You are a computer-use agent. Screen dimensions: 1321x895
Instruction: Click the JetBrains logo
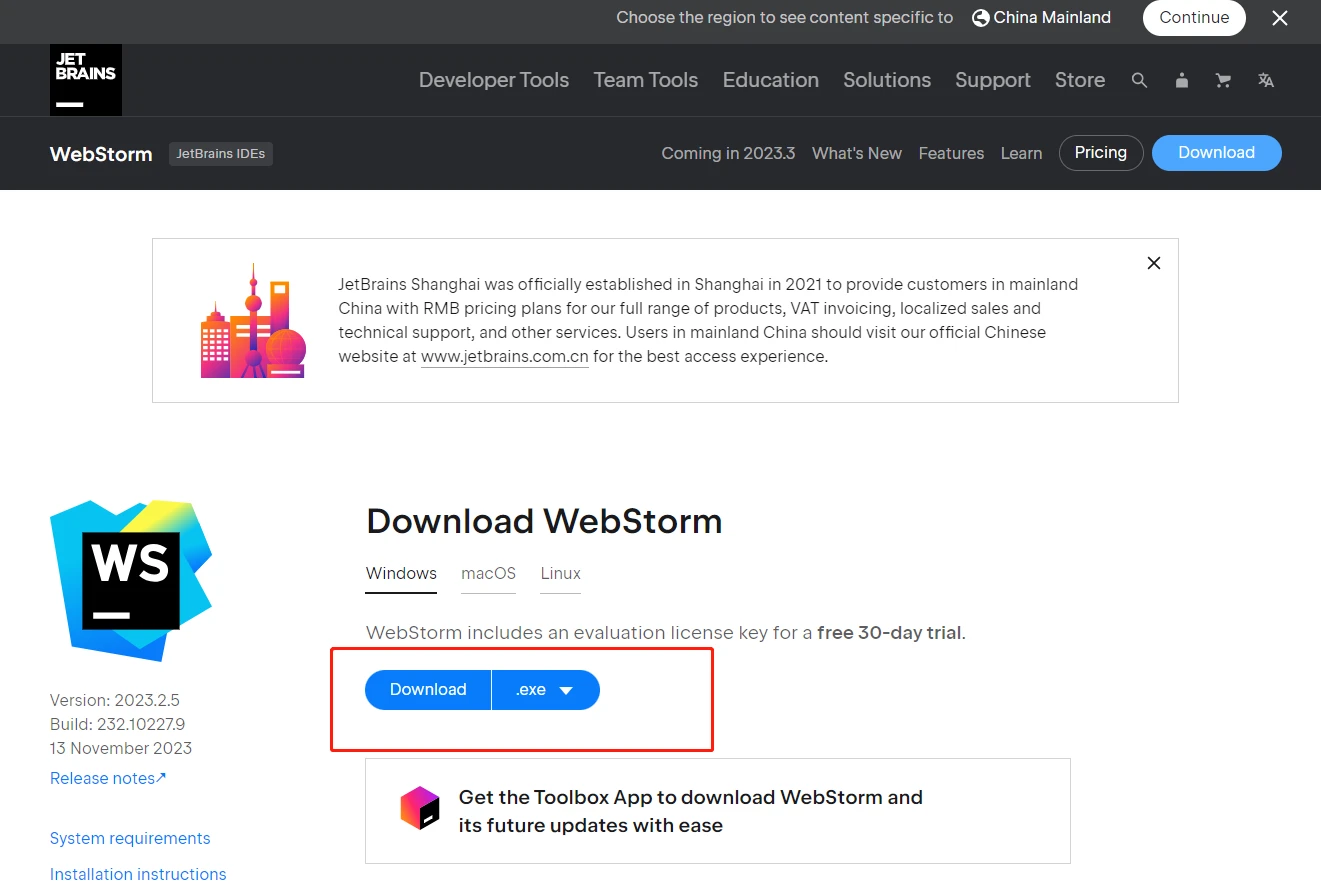click(86, 80)
